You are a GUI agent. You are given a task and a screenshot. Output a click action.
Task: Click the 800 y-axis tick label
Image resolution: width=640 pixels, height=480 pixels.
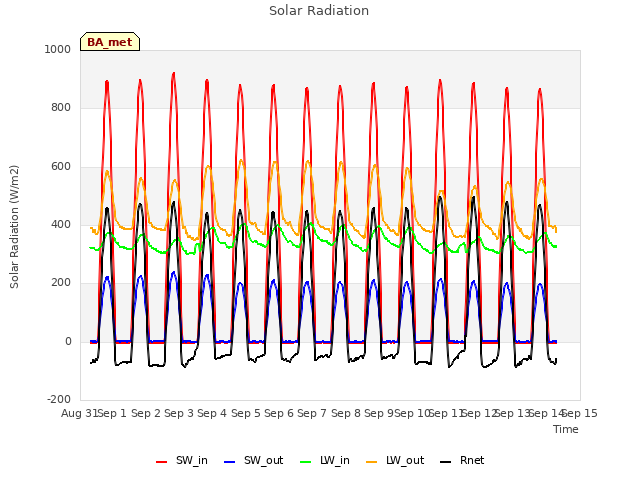point(61,108)
